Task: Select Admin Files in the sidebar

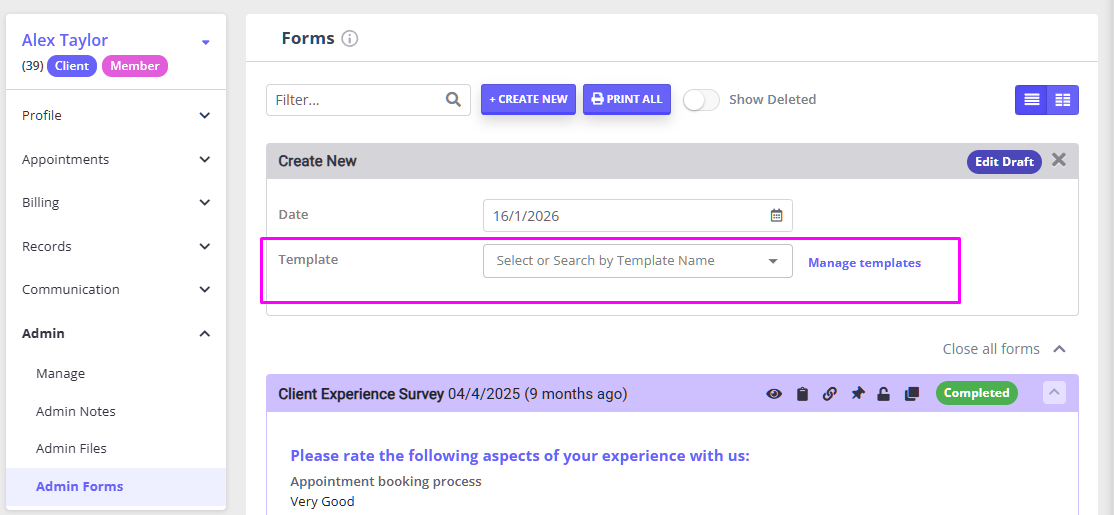Action: tap(71, 448)
